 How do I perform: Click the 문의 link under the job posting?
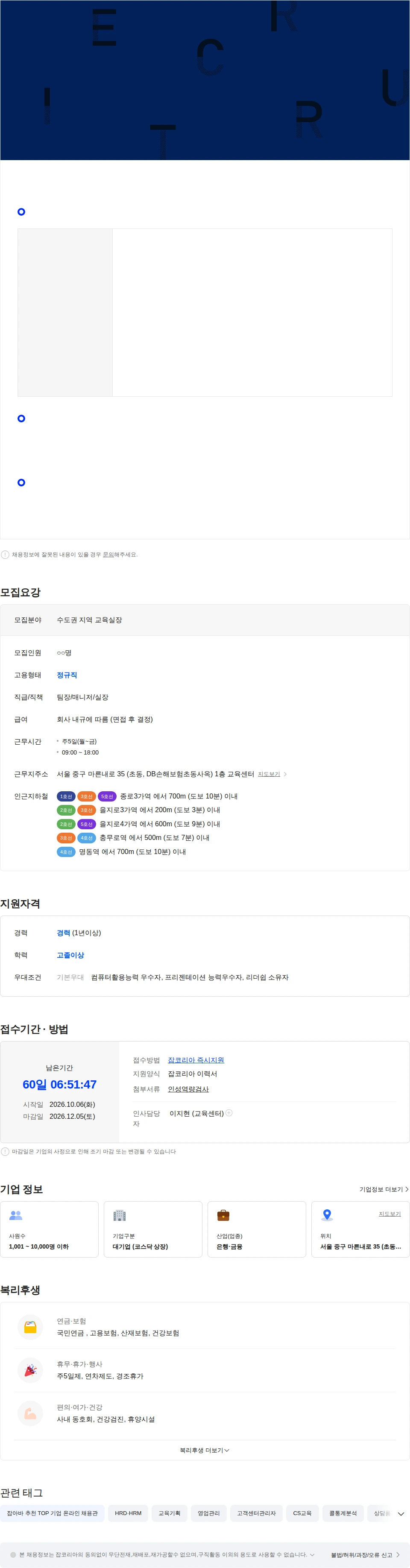click(x=108, y=555)
